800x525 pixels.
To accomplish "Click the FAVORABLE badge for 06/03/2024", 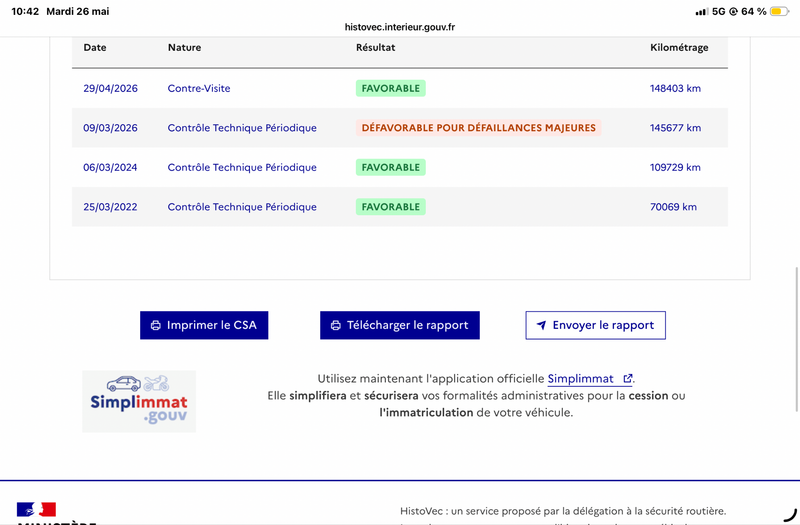I will [x=391, y=167].
